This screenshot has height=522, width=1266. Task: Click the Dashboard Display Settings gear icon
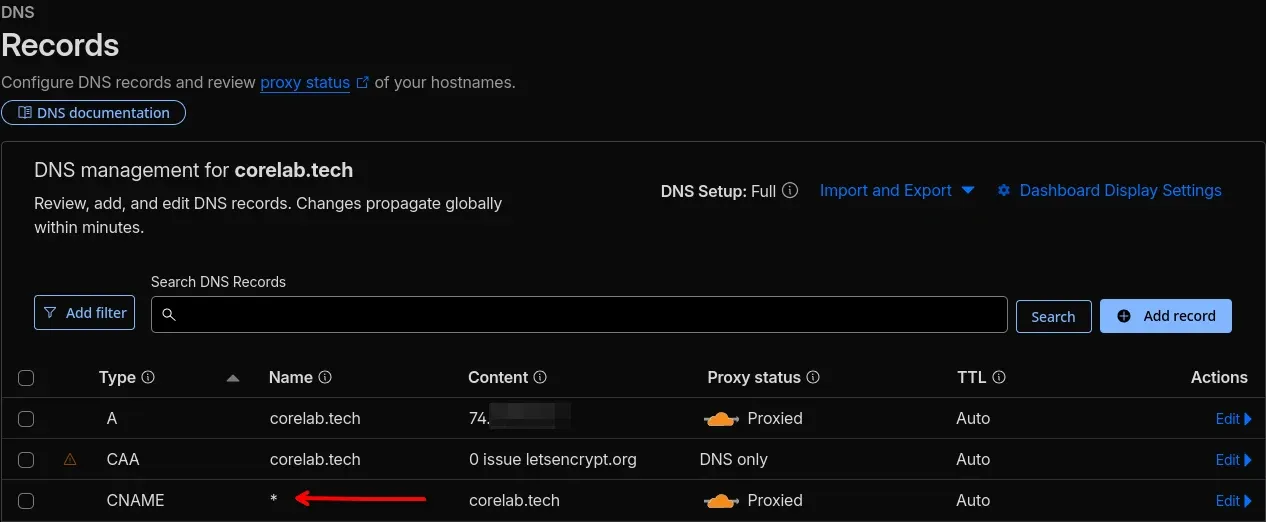click(1004, 190)
